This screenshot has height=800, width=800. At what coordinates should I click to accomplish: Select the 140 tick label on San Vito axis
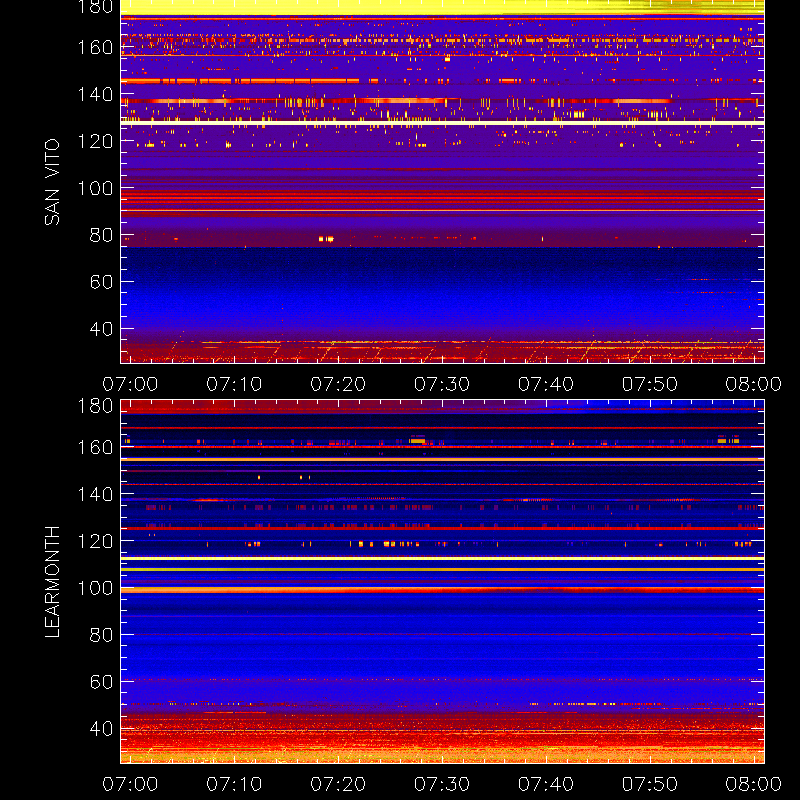[x=95, y=94]
